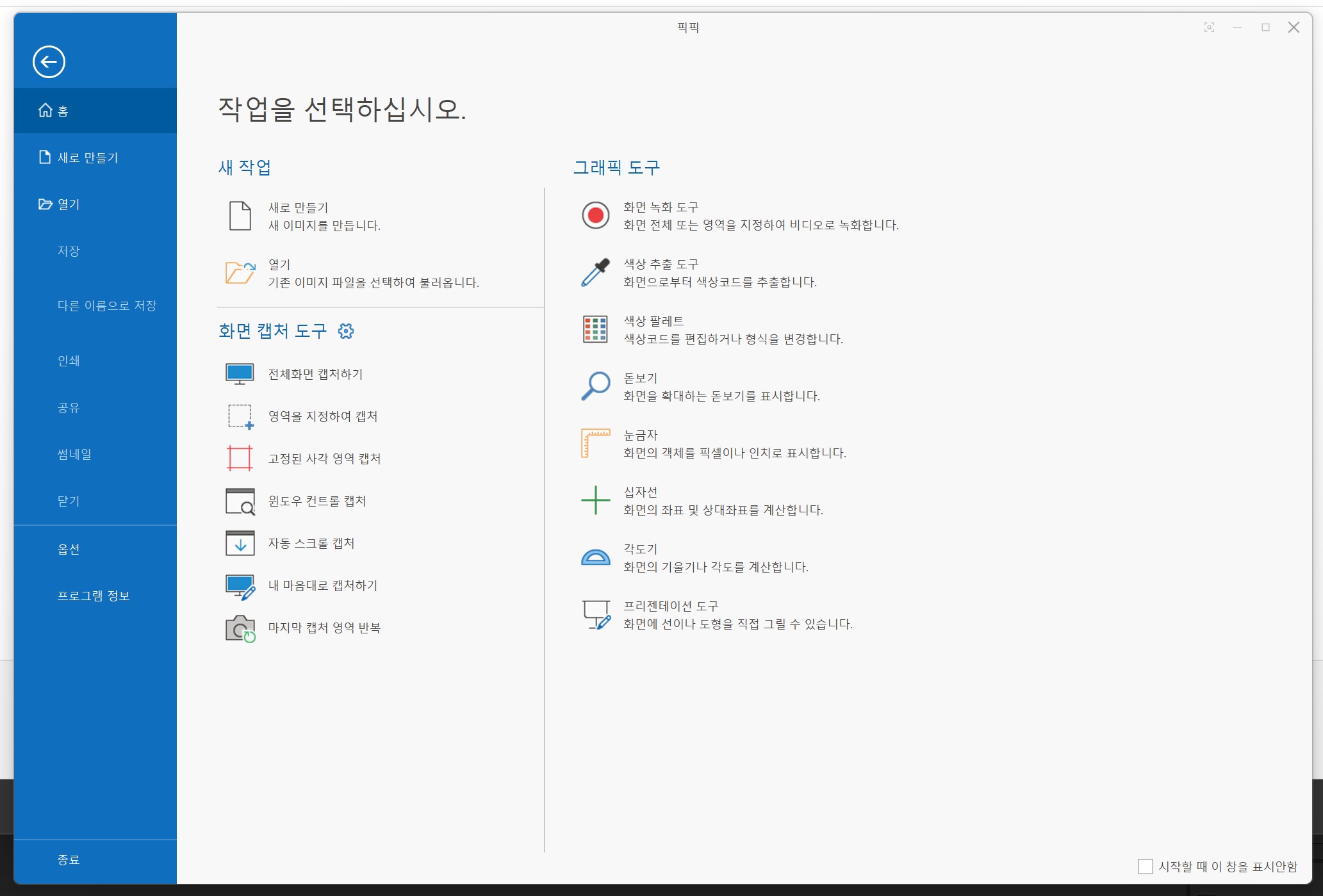The width and height of the screenshot is (1323, 896).
Task: Open 옵션 from the sidebar menu
Action: pyautogui.click(x=69, y=549)
